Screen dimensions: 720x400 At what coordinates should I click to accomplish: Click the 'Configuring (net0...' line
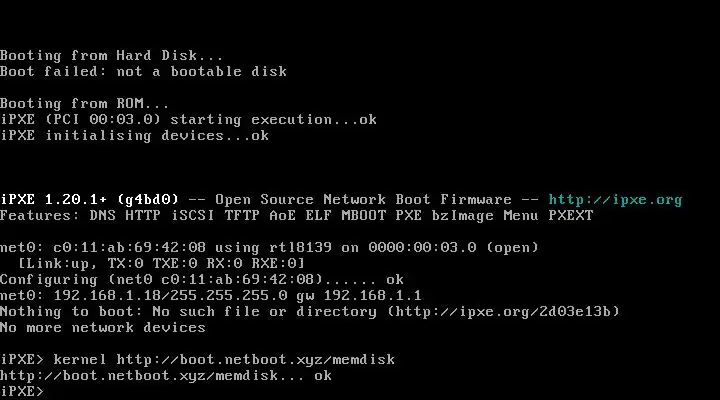coord(202,280)
